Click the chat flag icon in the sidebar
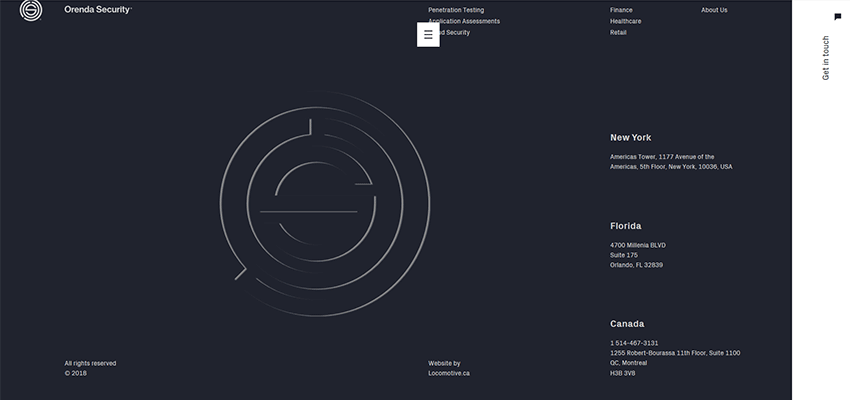Viewport: 850px width, 400px height. point(837,17)
